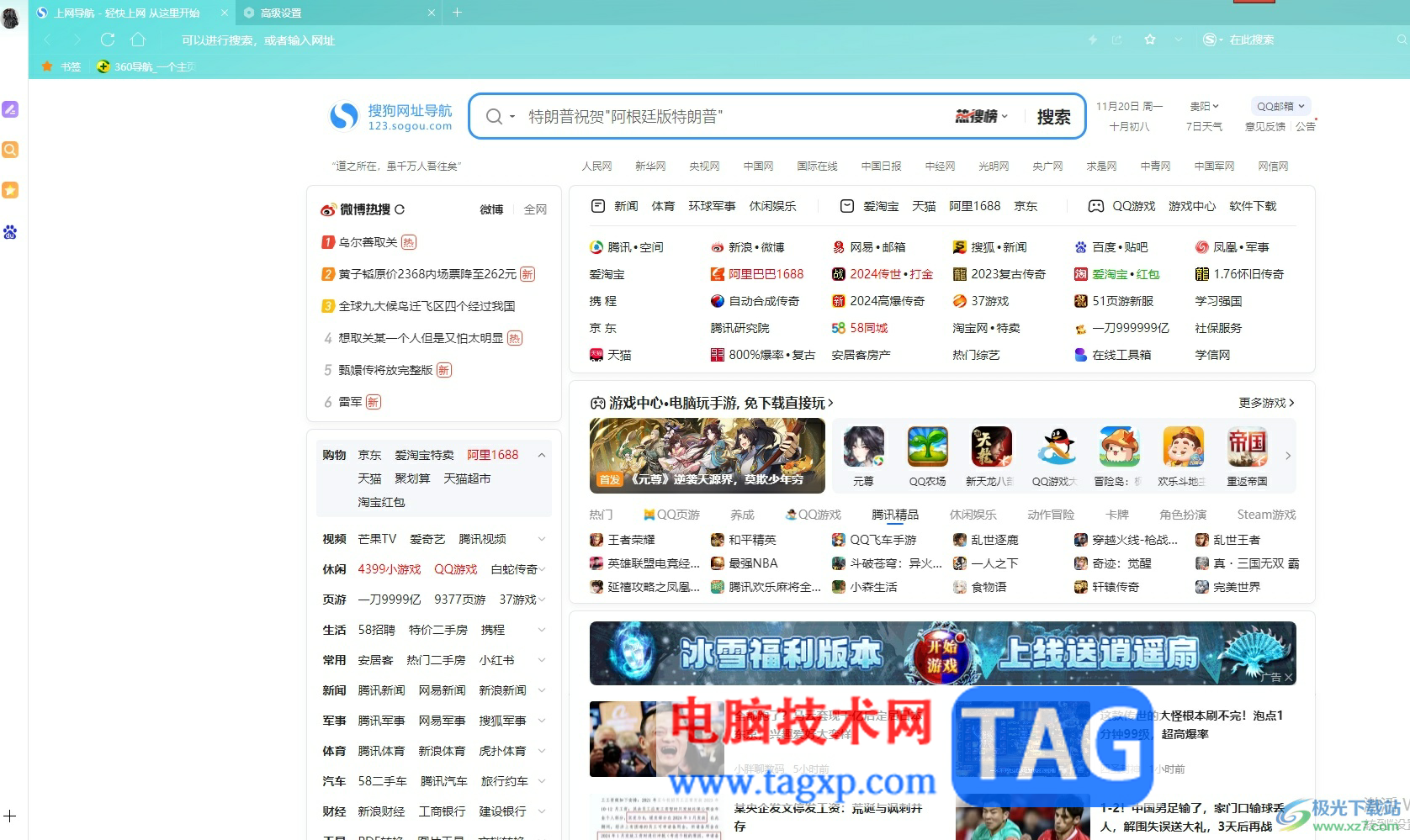Image resolution: width=1410 pixels, height=840 pixels.
Task: Open the 冰雪福利版本 banner image
Action: 942,653
